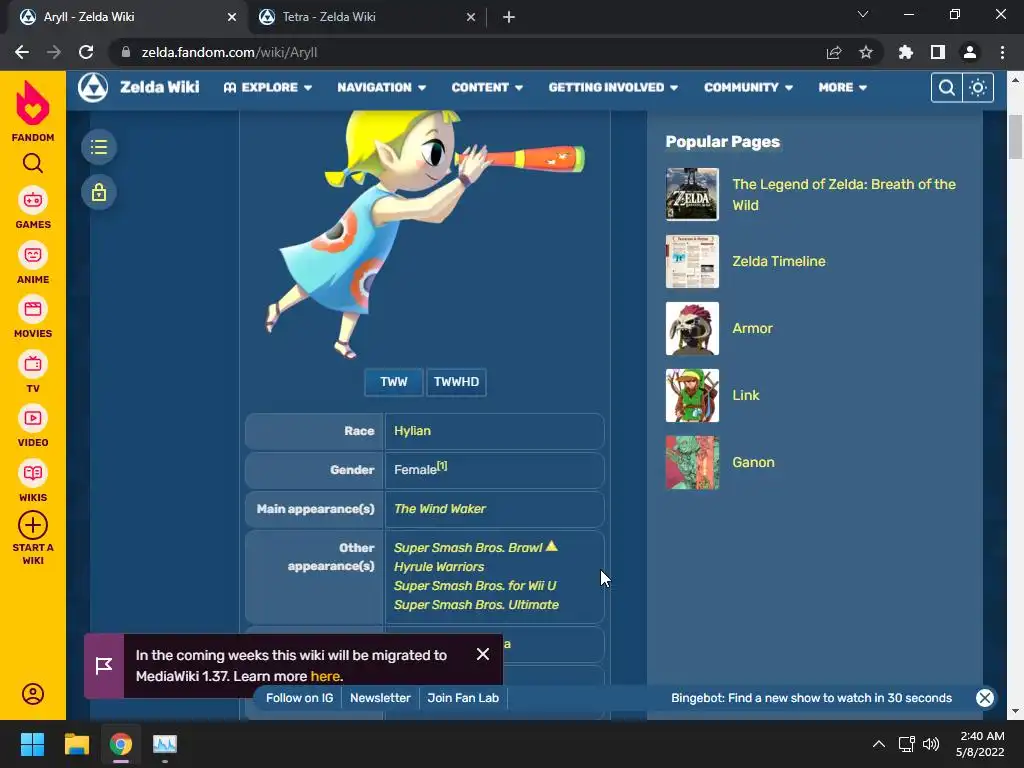Click the Fandom sidebar search icon
The height and width of the screenshot is (768, 1024).
(33, 163)
